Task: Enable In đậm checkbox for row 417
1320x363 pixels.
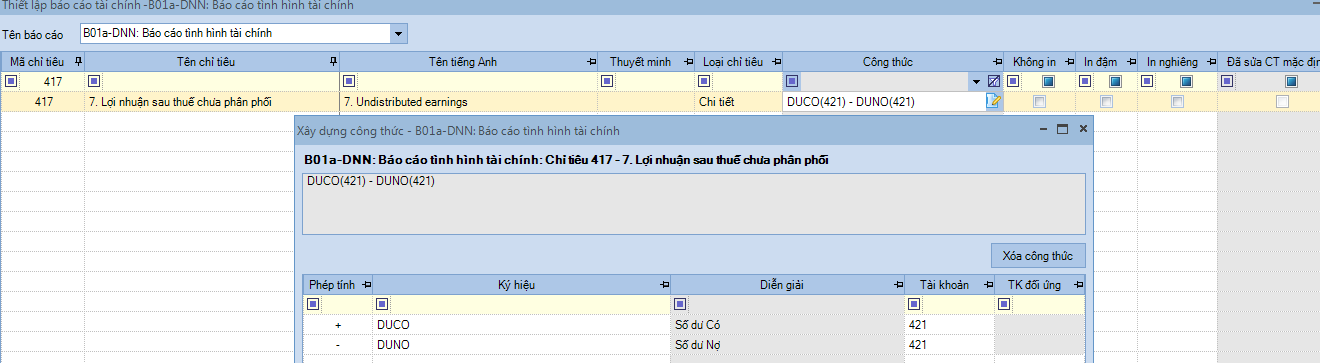Action: click(1107, 101)
